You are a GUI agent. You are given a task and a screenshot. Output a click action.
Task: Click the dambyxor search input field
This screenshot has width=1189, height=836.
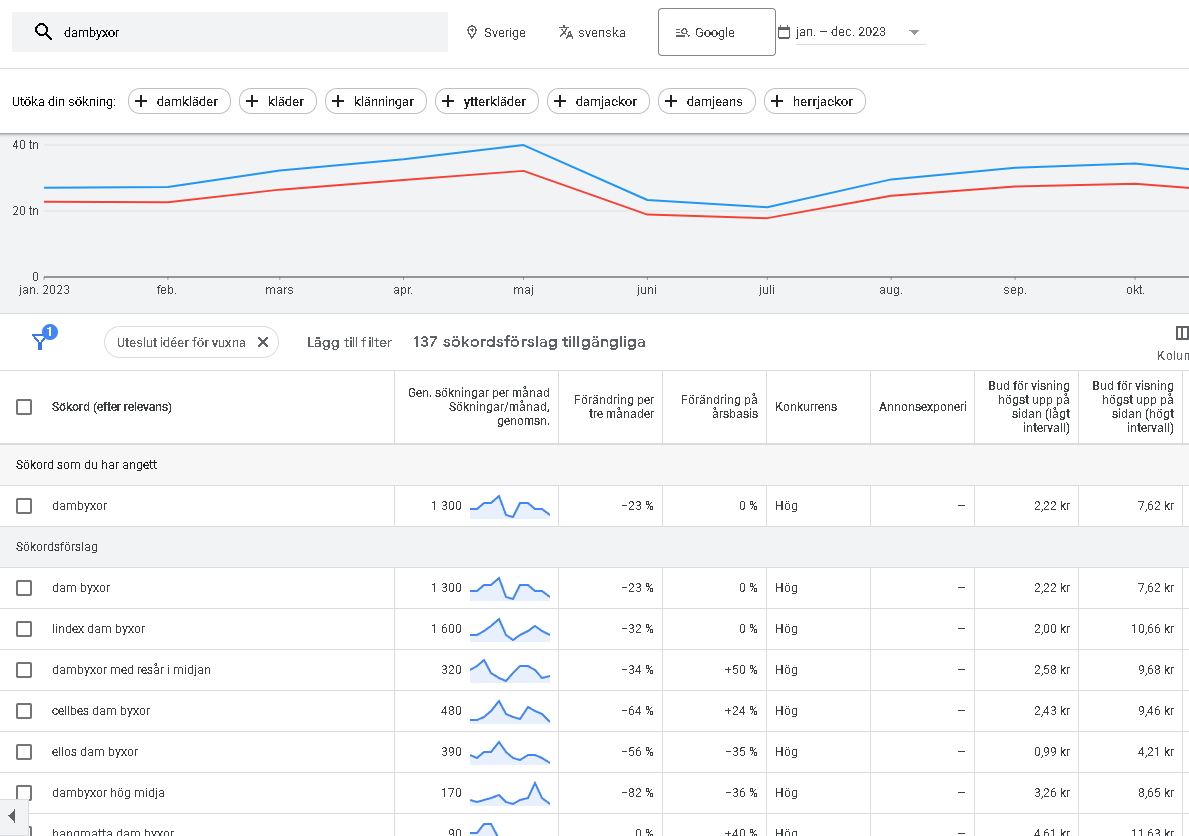230,32
